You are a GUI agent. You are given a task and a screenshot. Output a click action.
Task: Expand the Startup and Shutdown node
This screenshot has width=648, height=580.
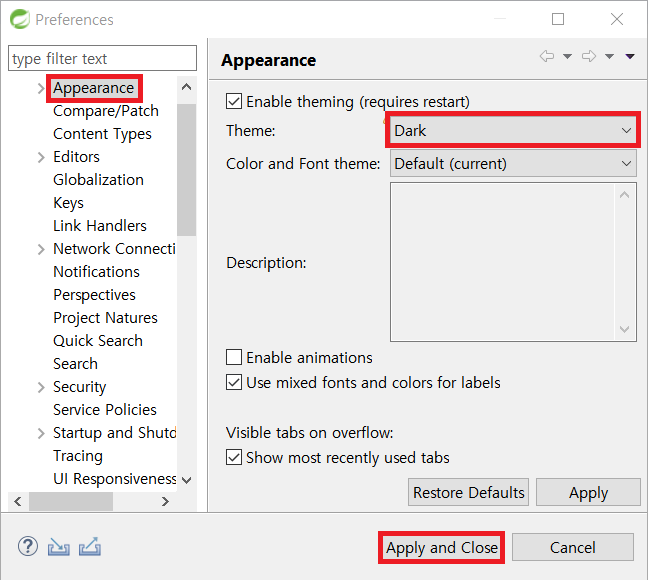point(41,433)
